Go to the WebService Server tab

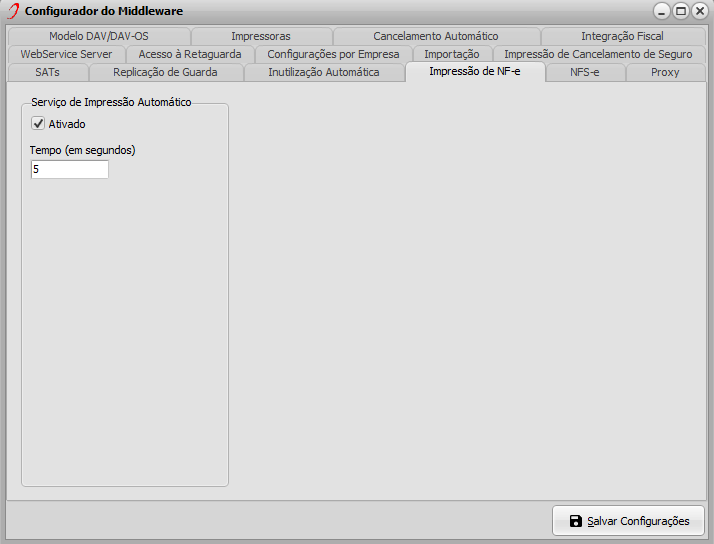tap(66, 54)
